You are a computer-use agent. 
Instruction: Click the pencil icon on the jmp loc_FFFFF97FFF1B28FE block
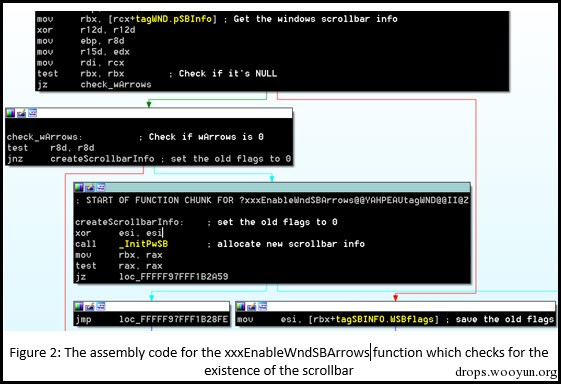click(90, 306)
